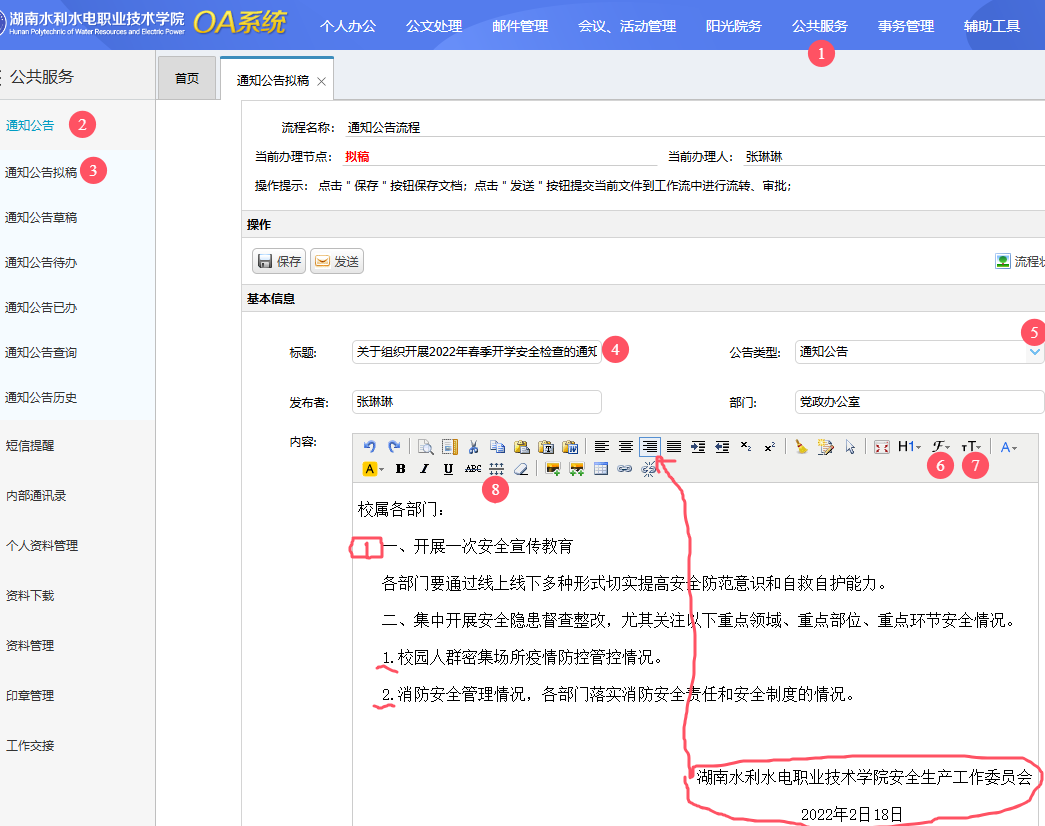Open the preview magnifier icon
Image resolution: width=1045 pixels, height=826 pixels.
tap(425, 447)
